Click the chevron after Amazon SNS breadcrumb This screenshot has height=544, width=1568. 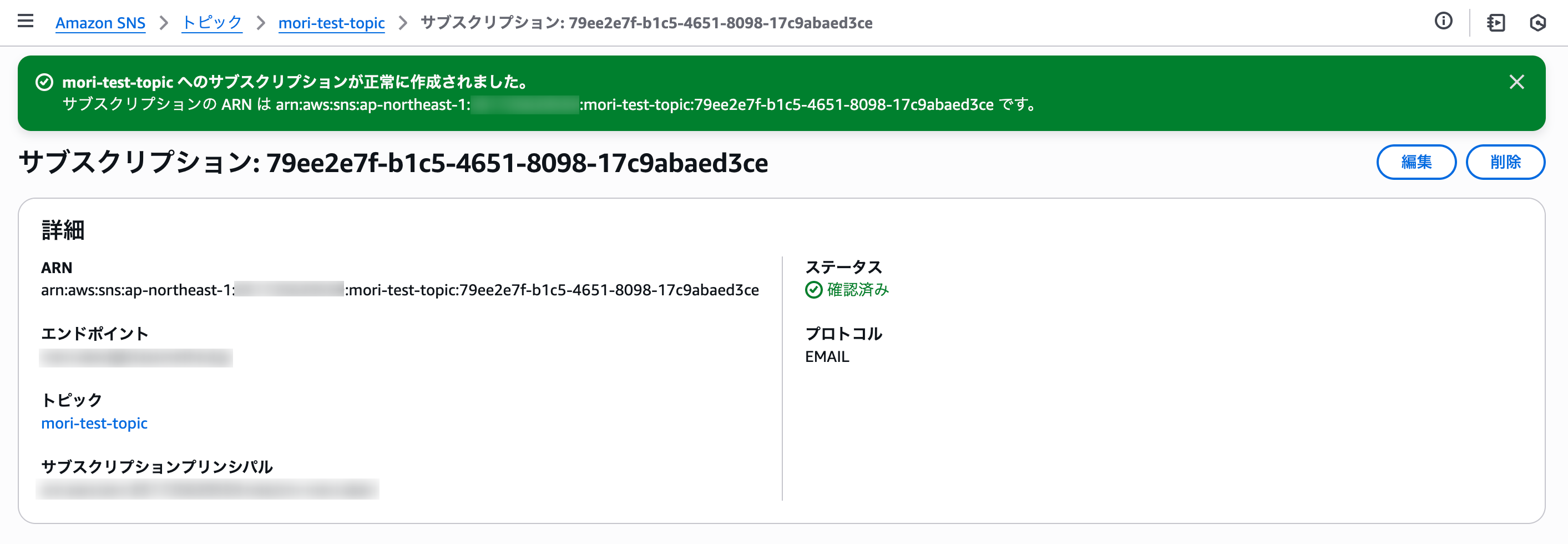(x=163, y=23)
